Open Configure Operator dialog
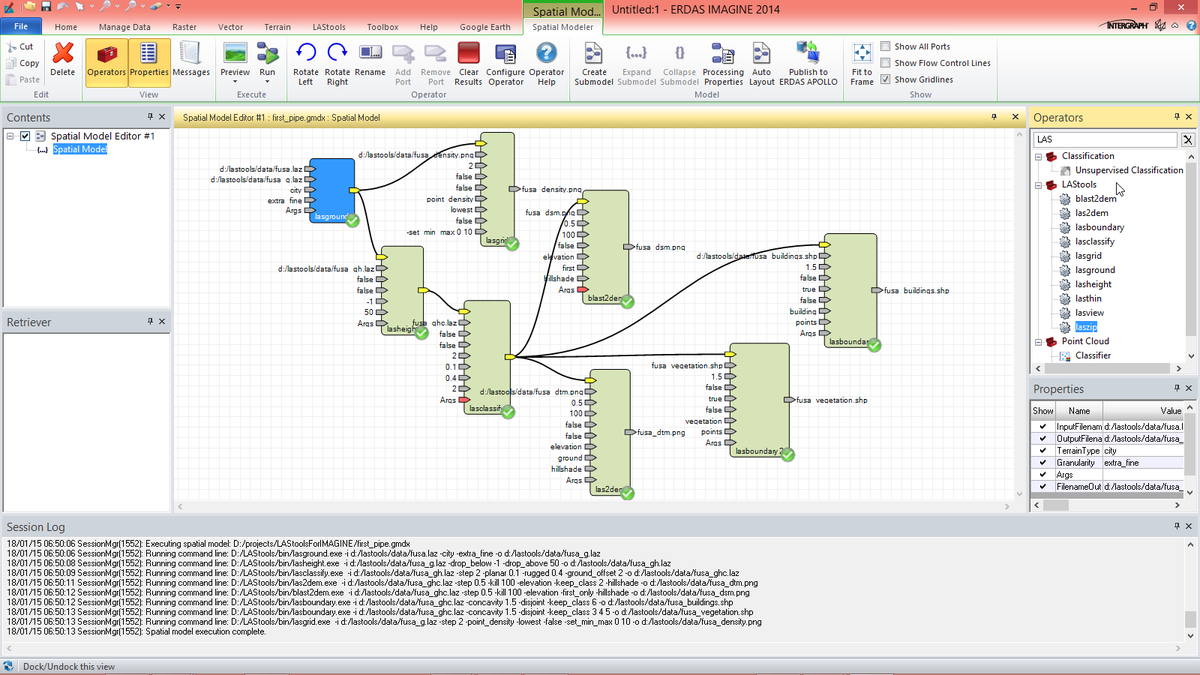The width and height of the screenshot is (1200, 675). pyautogui.click(x=506, y=63)
